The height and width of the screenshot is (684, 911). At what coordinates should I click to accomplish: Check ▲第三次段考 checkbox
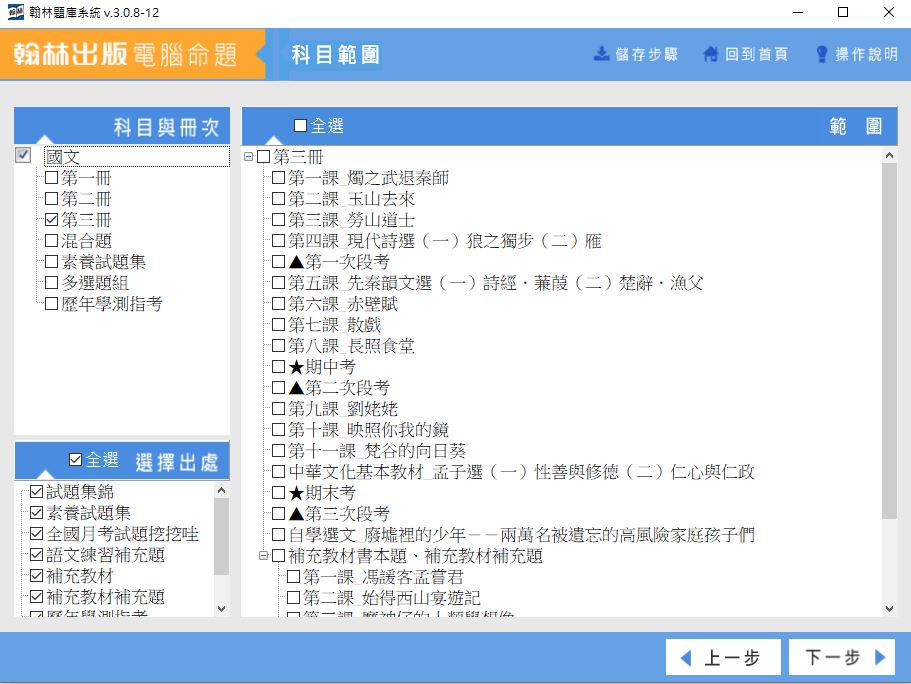tap(278, 513)
